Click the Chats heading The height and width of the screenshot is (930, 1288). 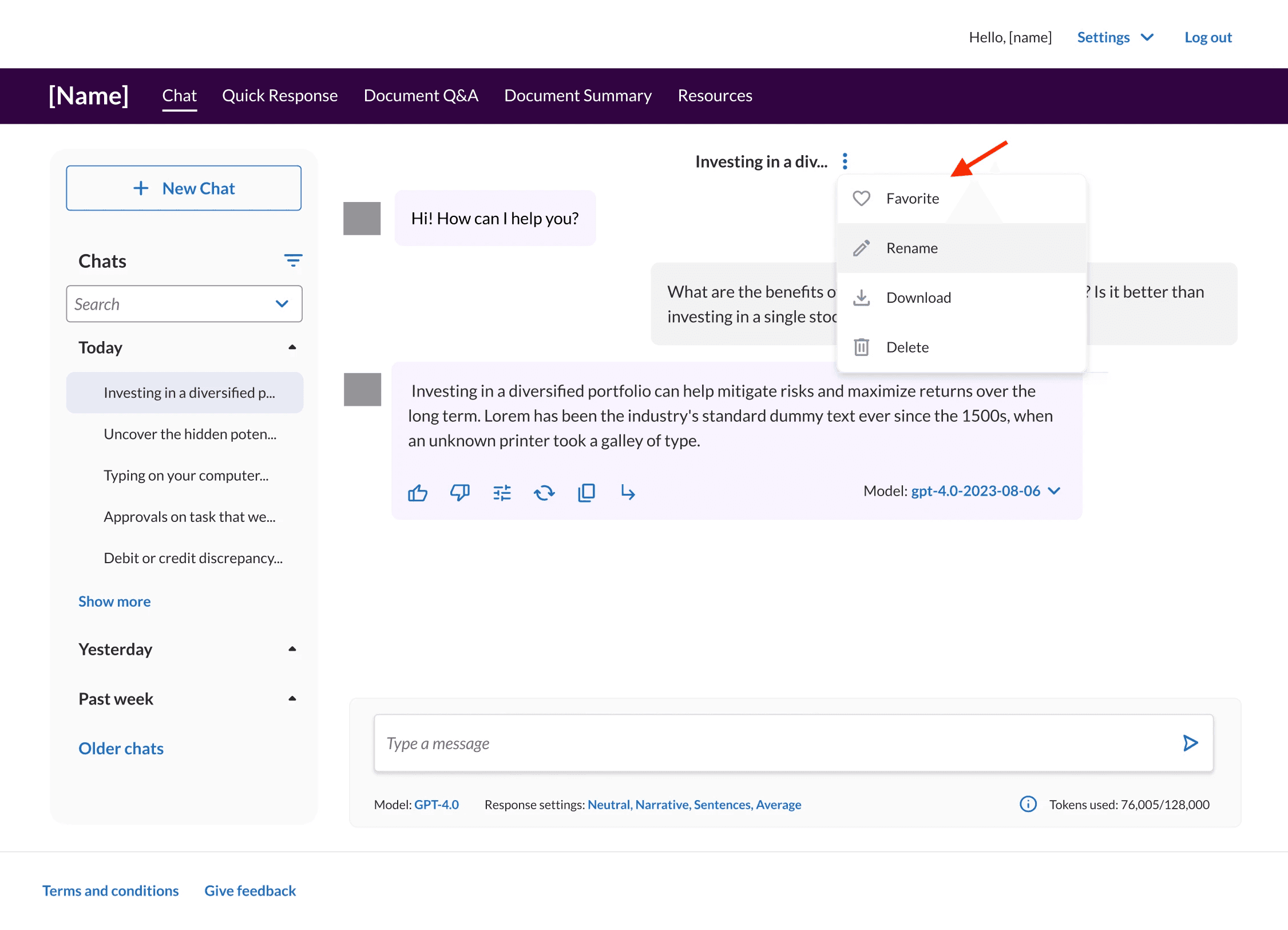(102, 261)
